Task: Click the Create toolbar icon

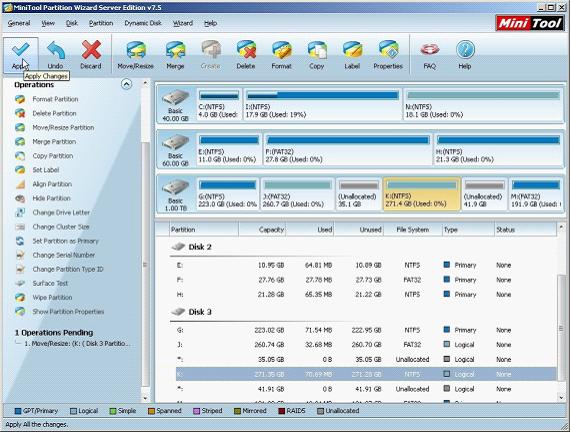Action: (x=210, y=55)
